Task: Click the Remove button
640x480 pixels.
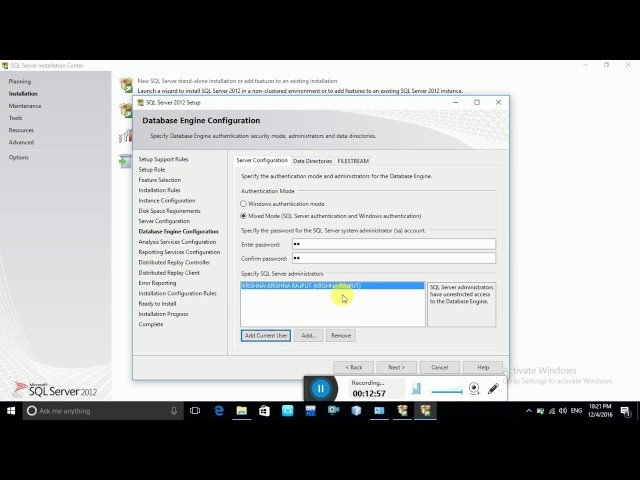Action: 341,336
